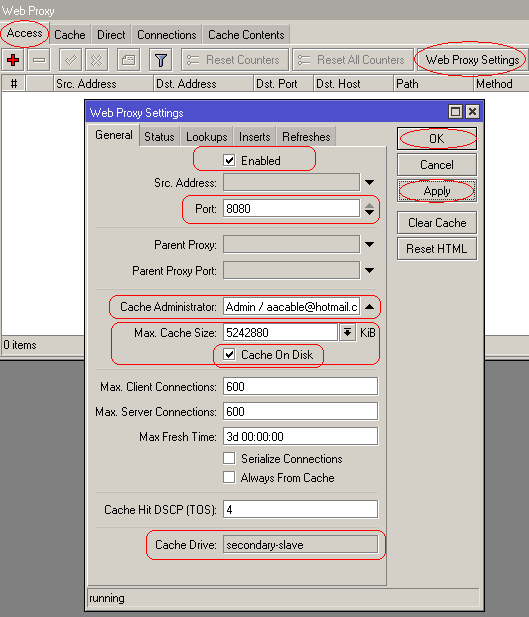Viewport: 529px width, 617px height.
Task: Expand the Src. Address field arrow
Action: (369, 183)
